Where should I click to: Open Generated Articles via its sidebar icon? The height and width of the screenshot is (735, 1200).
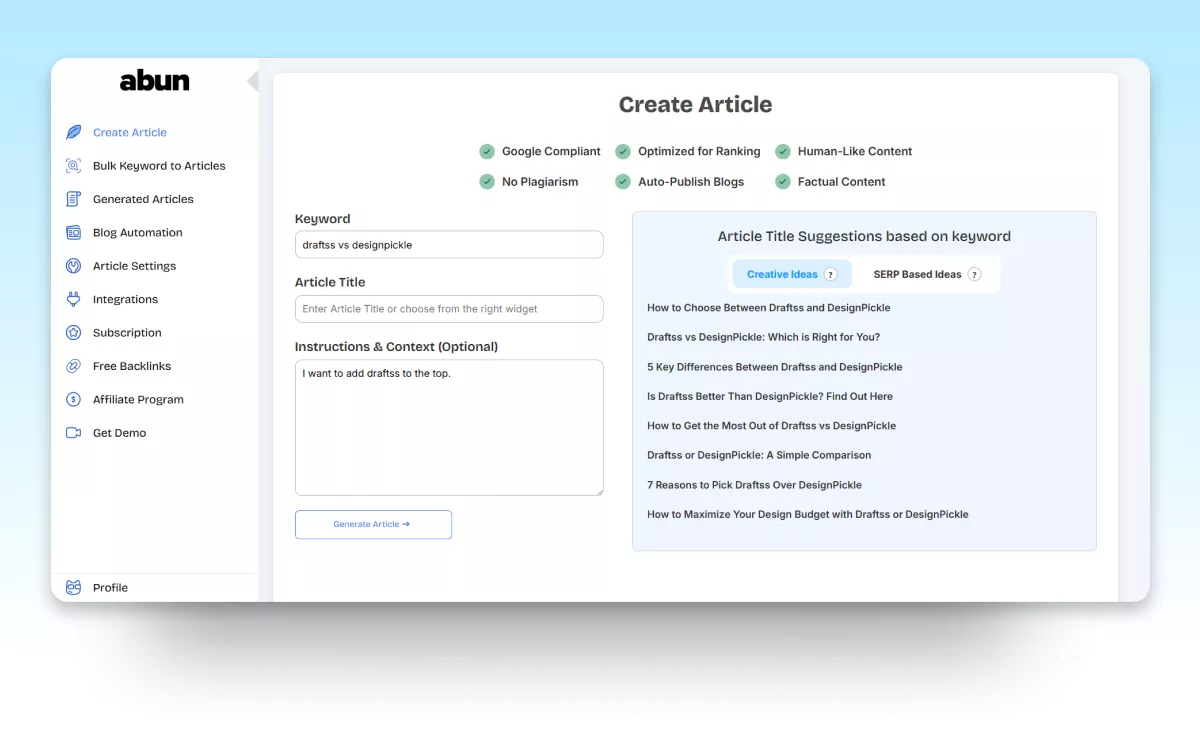[x=73, y=199]
